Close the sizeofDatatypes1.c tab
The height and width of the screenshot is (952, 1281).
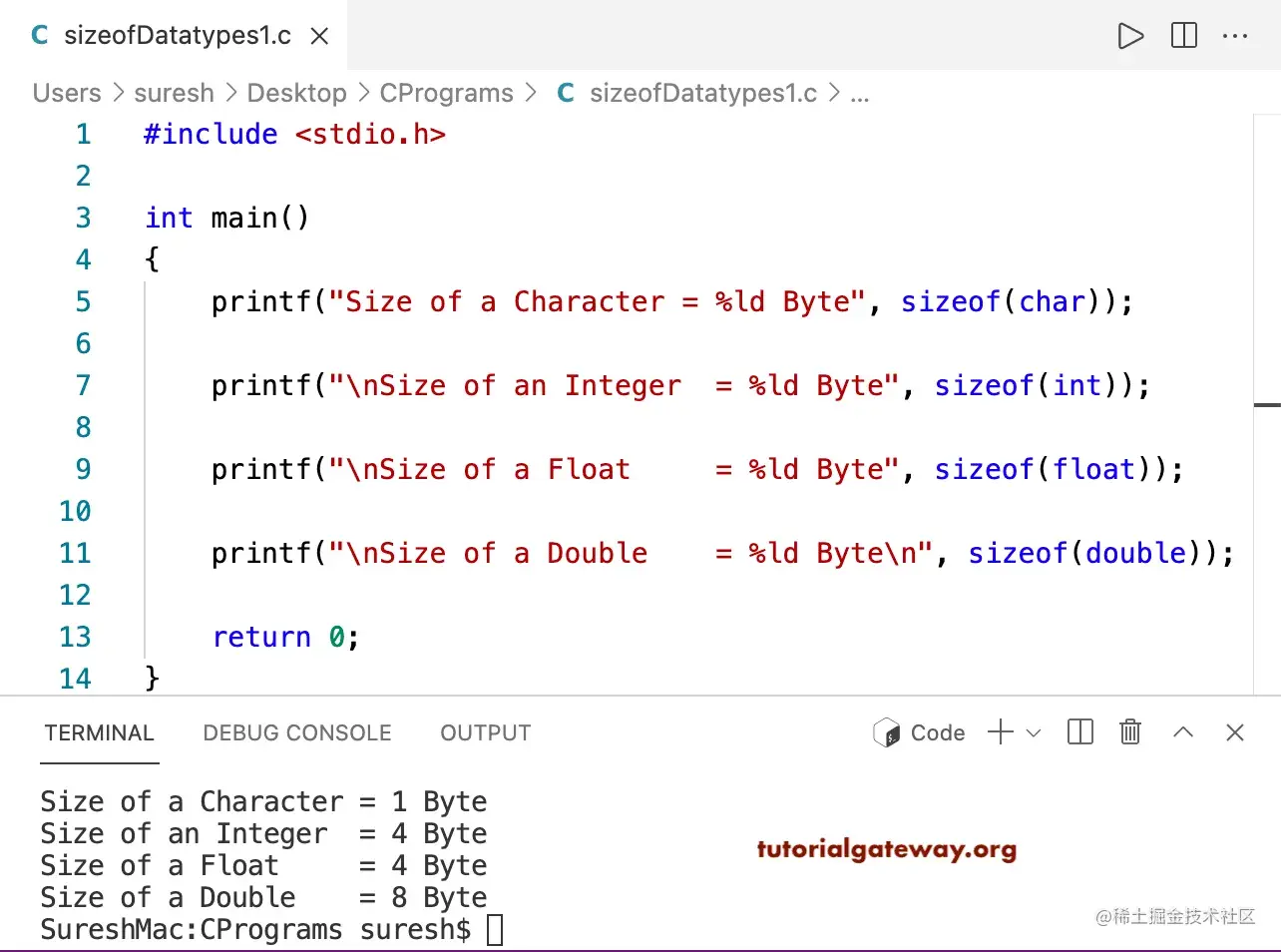(319, 37)
